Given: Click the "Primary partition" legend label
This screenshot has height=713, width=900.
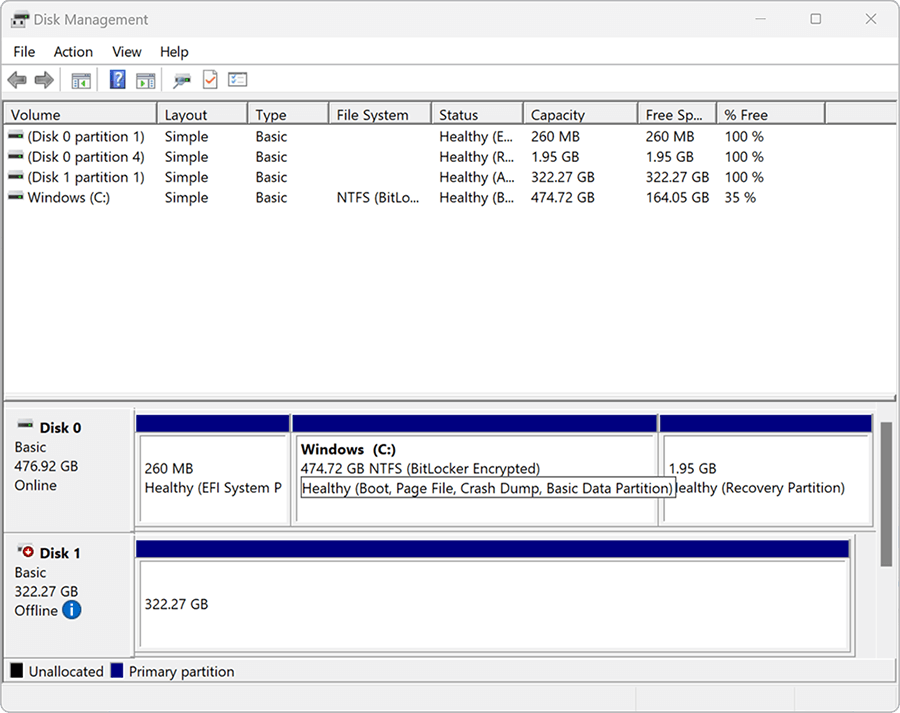Looking at the screenshot, I should (181, 671).
